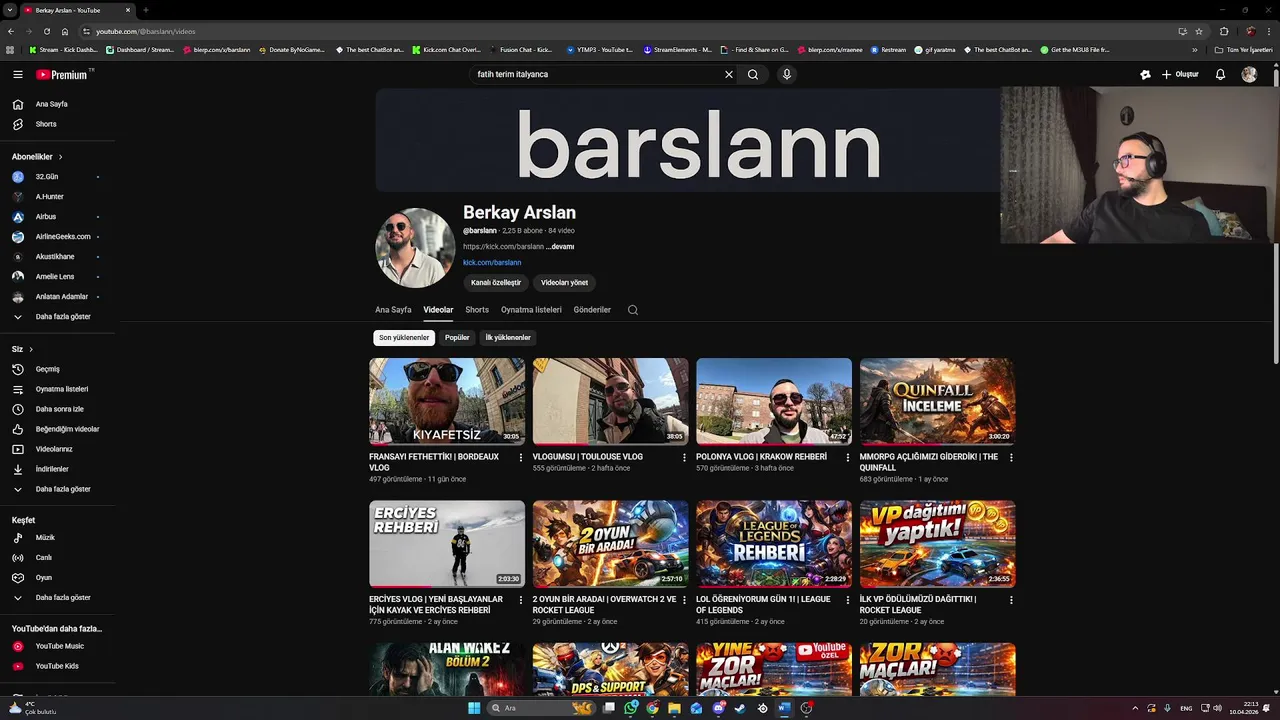Open Beğendiğim videolar list
Screen dimensions: 1280x720
(57, 429)
